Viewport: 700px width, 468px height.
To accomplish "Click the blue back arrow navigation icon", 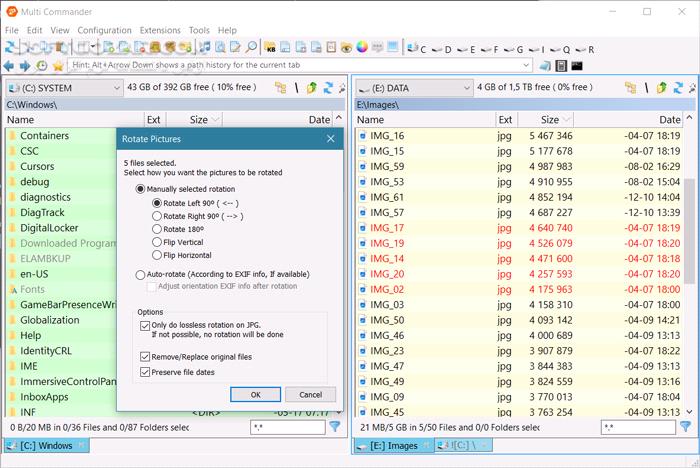I will [x=8, y=66].
